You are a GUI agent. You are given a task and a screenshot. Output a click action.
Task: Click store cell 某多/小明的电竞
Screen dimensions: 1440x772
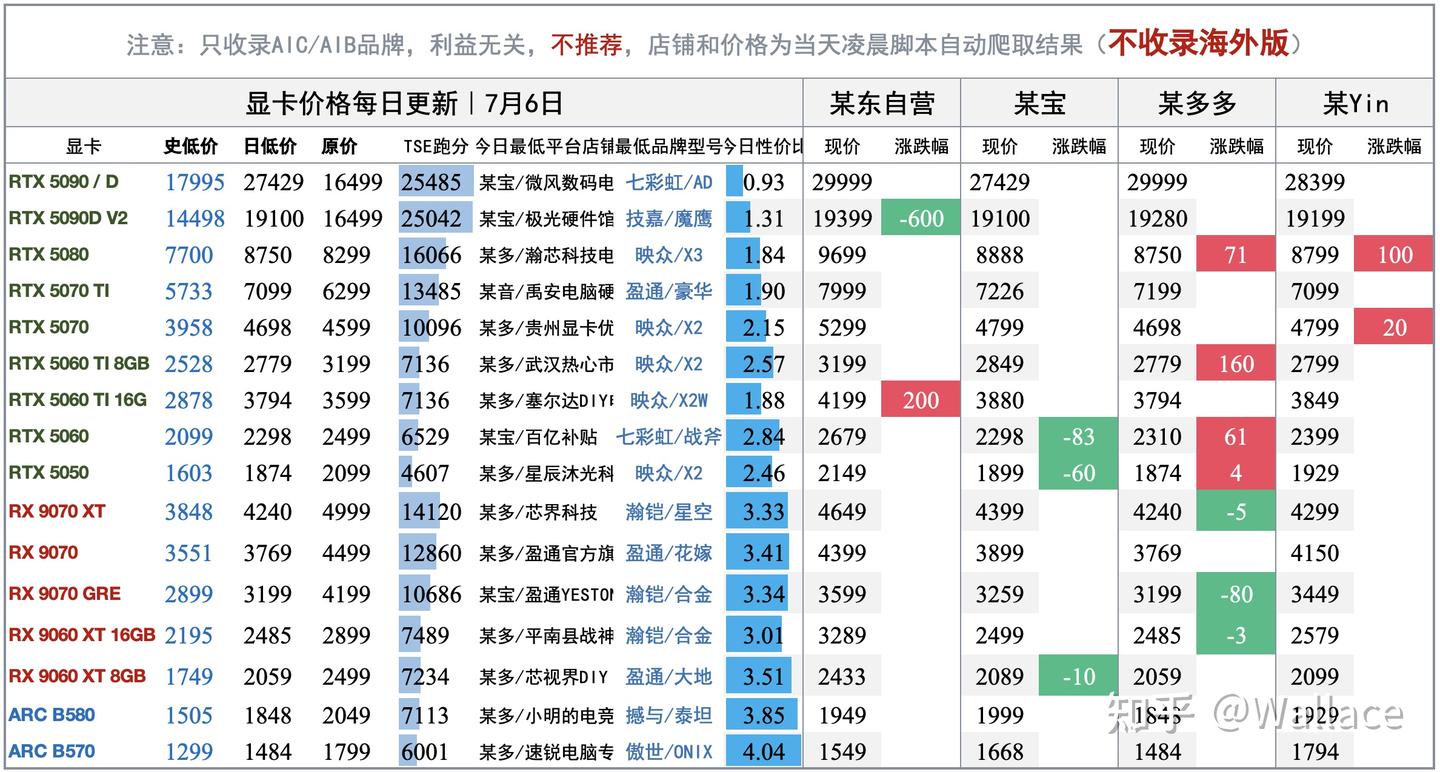coord(546,716)
